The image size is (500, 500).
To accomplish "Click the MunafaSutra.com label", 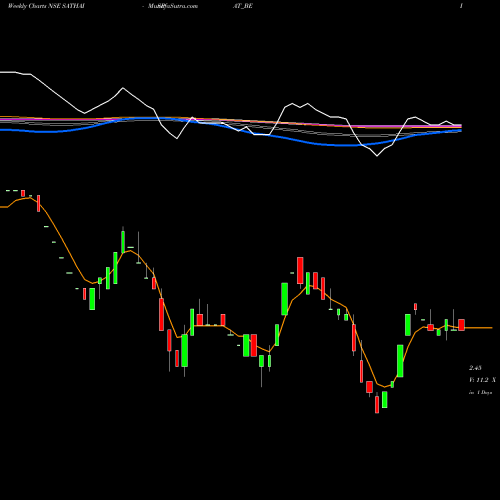I will point(173,6).
